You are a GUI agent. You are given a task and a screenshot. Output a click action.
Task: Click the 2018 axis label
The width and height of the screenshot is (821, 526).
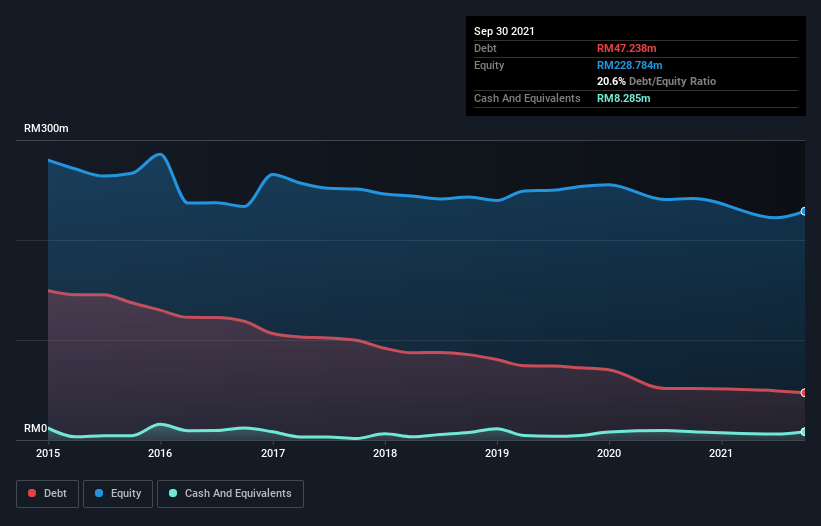click(x=385, y=453)
